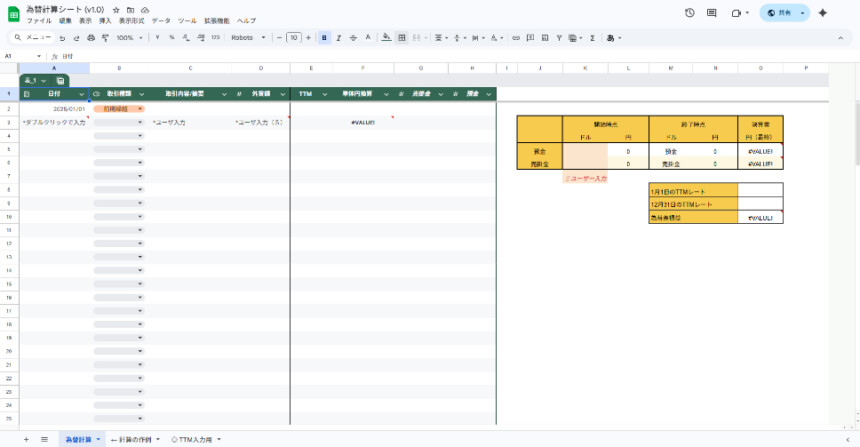Image resolution: width=860 pixels, height=447 pixels.
Task: Star the 為替計算シート document
Action: [117, 9]
